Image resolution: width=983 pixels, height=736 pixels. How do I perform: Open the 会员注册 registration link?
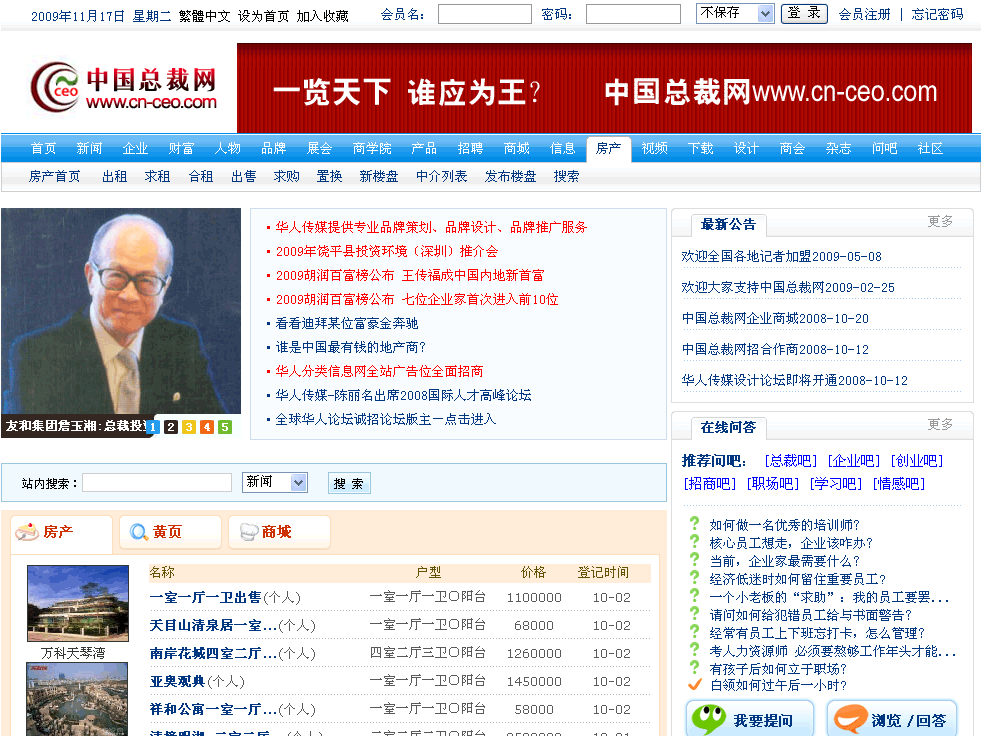pyautogui.click(x=865, y=14)
